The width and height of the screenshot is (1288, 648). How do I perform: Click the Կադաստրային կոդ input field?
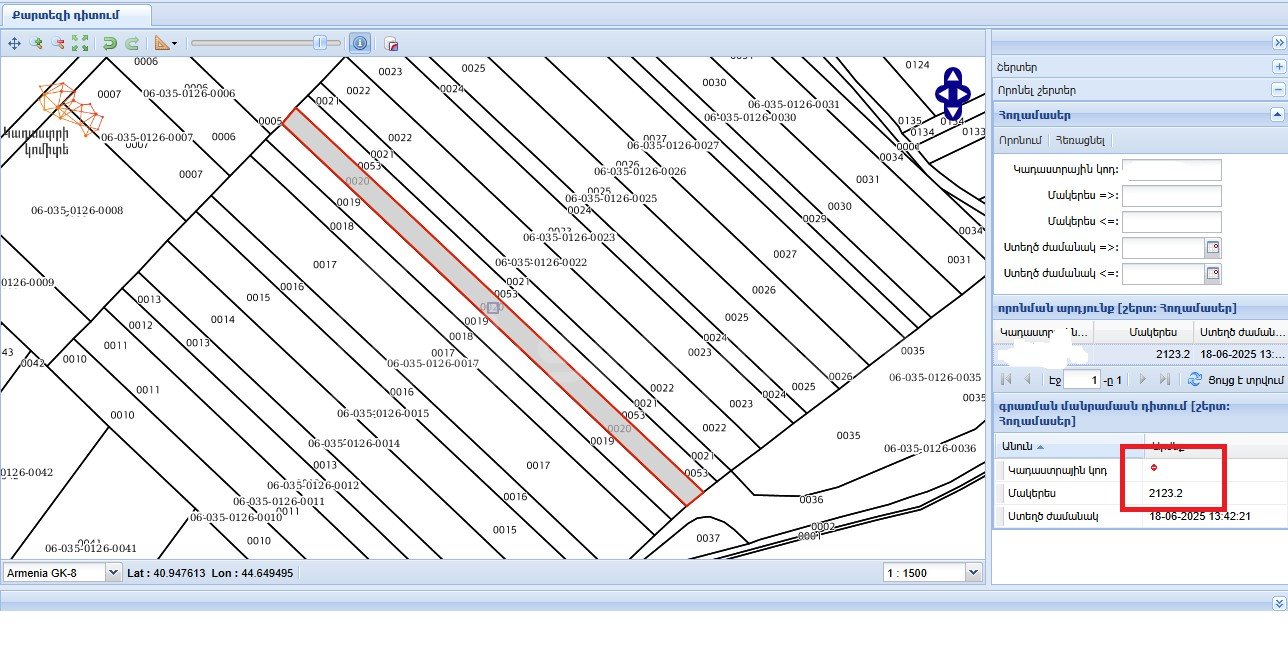coord(1171,169)
